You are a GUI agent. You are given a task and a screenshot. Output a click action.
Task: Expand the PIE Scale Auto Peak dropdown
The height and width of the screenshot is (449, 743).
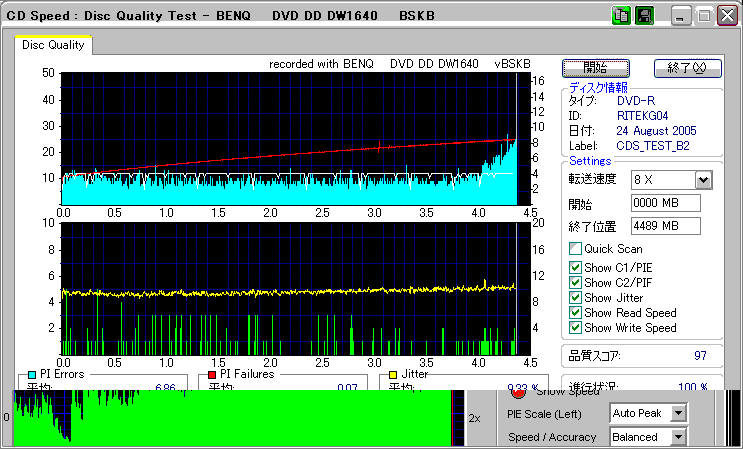pyautogui.click(x=679, y=413)
